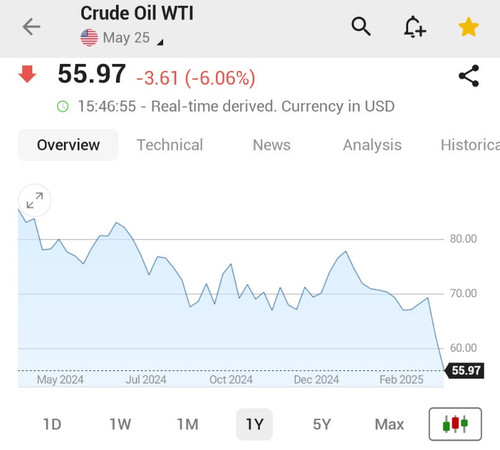
Task: Expand chart to fullscreen with arrows icon
Action: tap(35, 200)
